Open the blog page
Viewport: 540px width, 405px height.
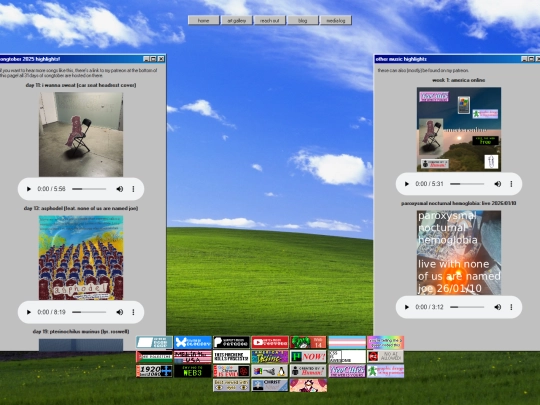coord(303,20)
